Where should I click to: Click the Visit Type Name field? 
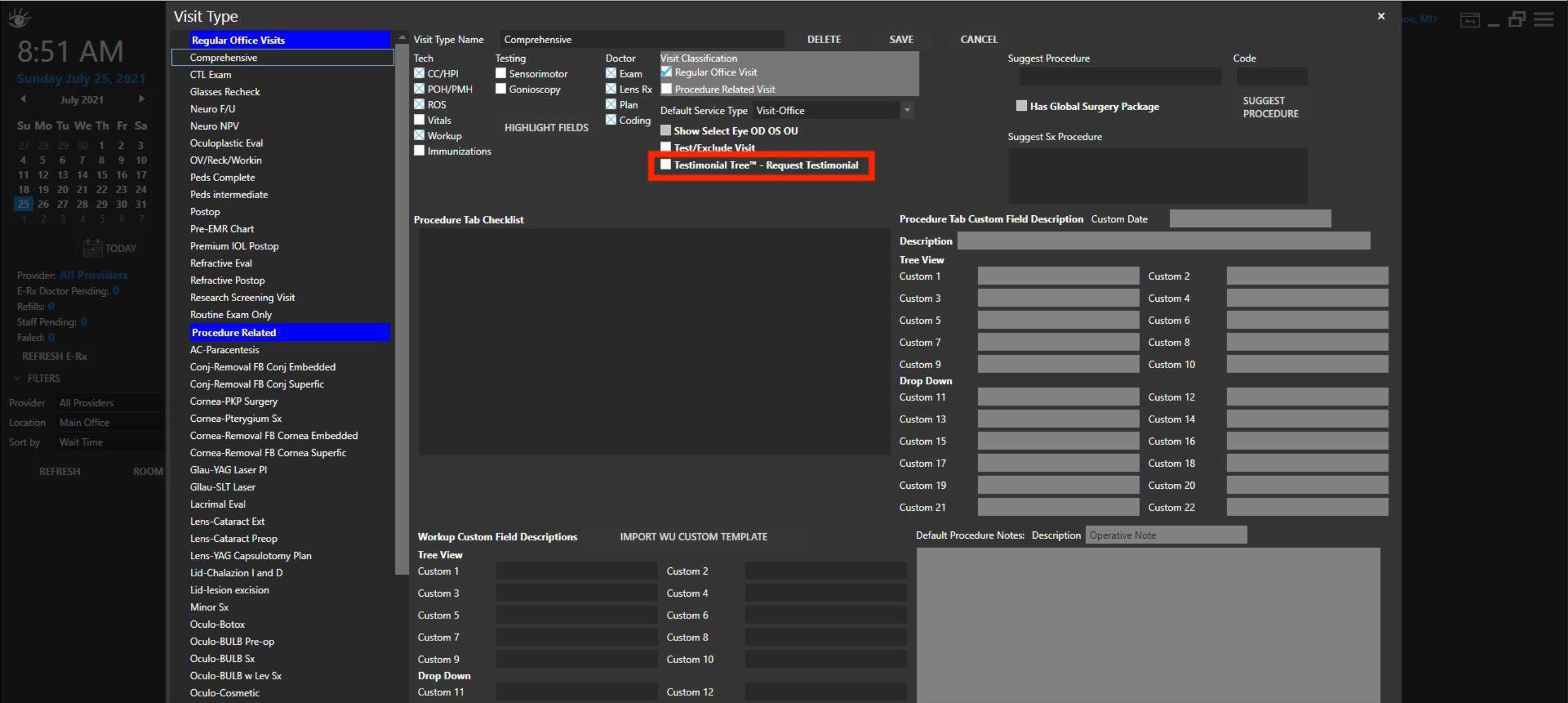click(642, 39)
